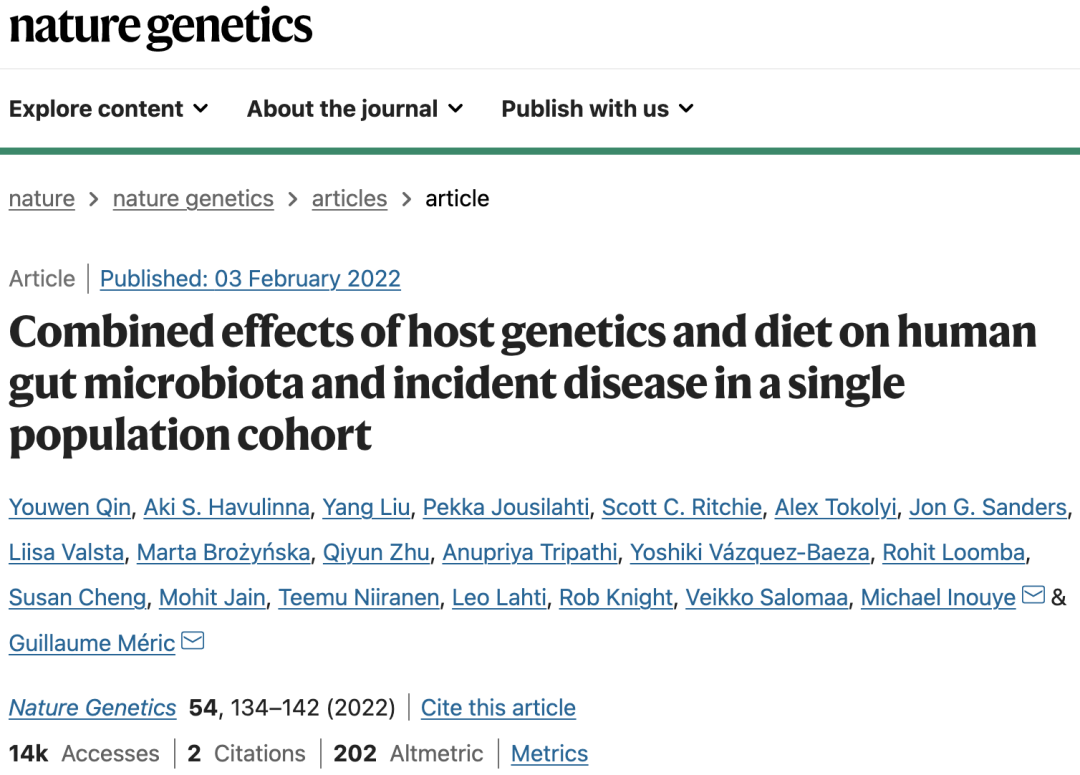Open nature genetics breadcrumb link

point(194,198)
